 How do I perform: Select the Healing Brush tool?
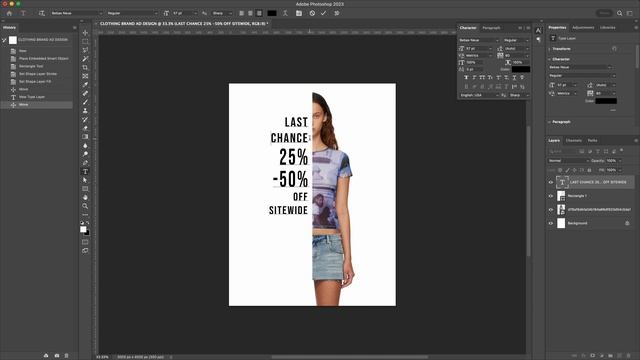pyautogui.click(x=85, y=93)
